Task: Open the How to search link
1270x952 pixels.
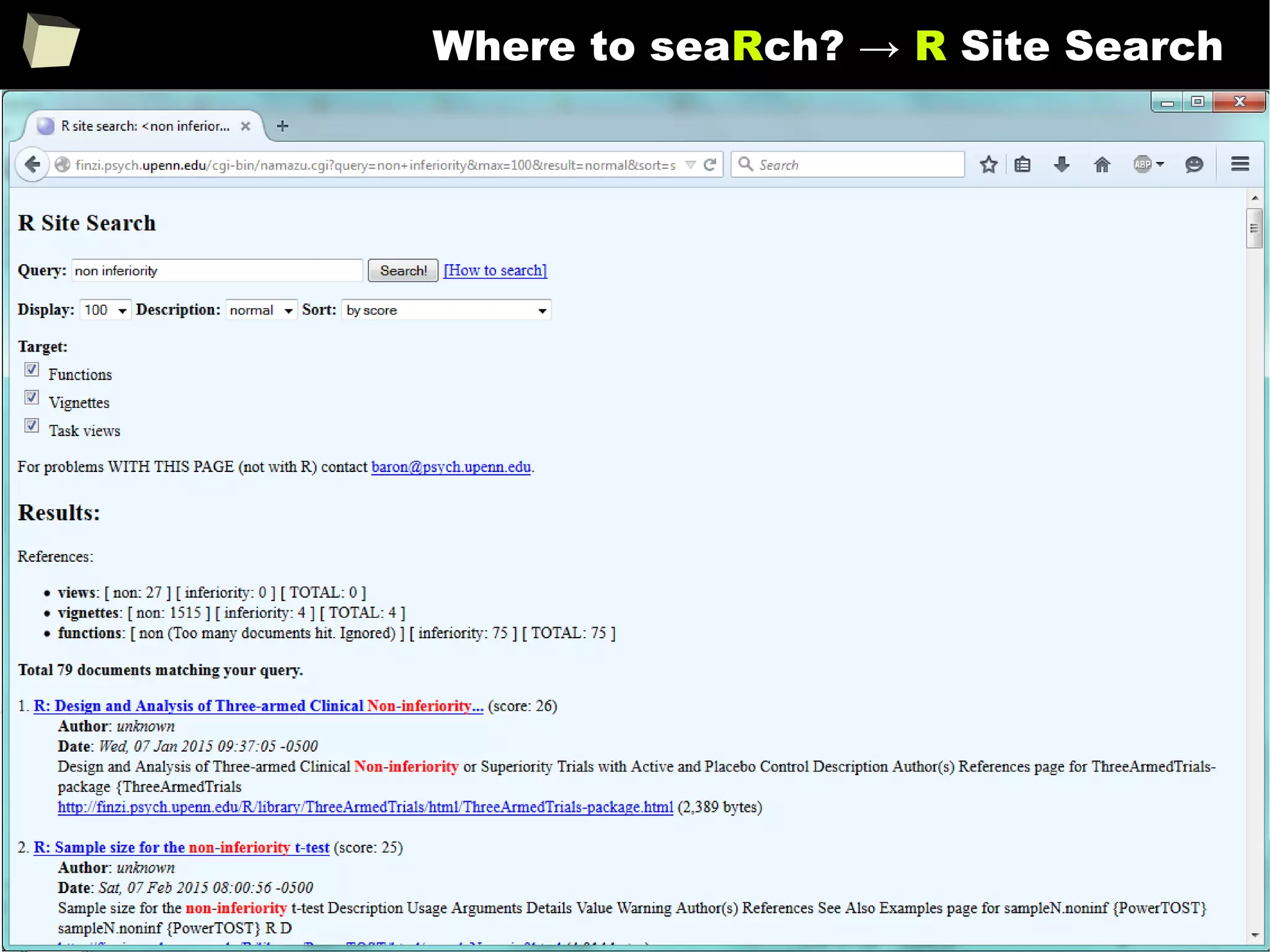Action: pyautogui.click(x=495, y=270)
